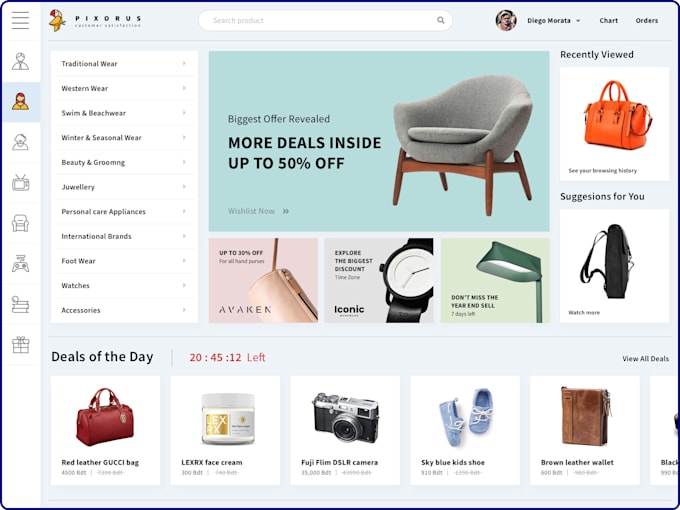The image size is (680, 510).
Task: Click in the Search product field
Action: coord(325,20)
